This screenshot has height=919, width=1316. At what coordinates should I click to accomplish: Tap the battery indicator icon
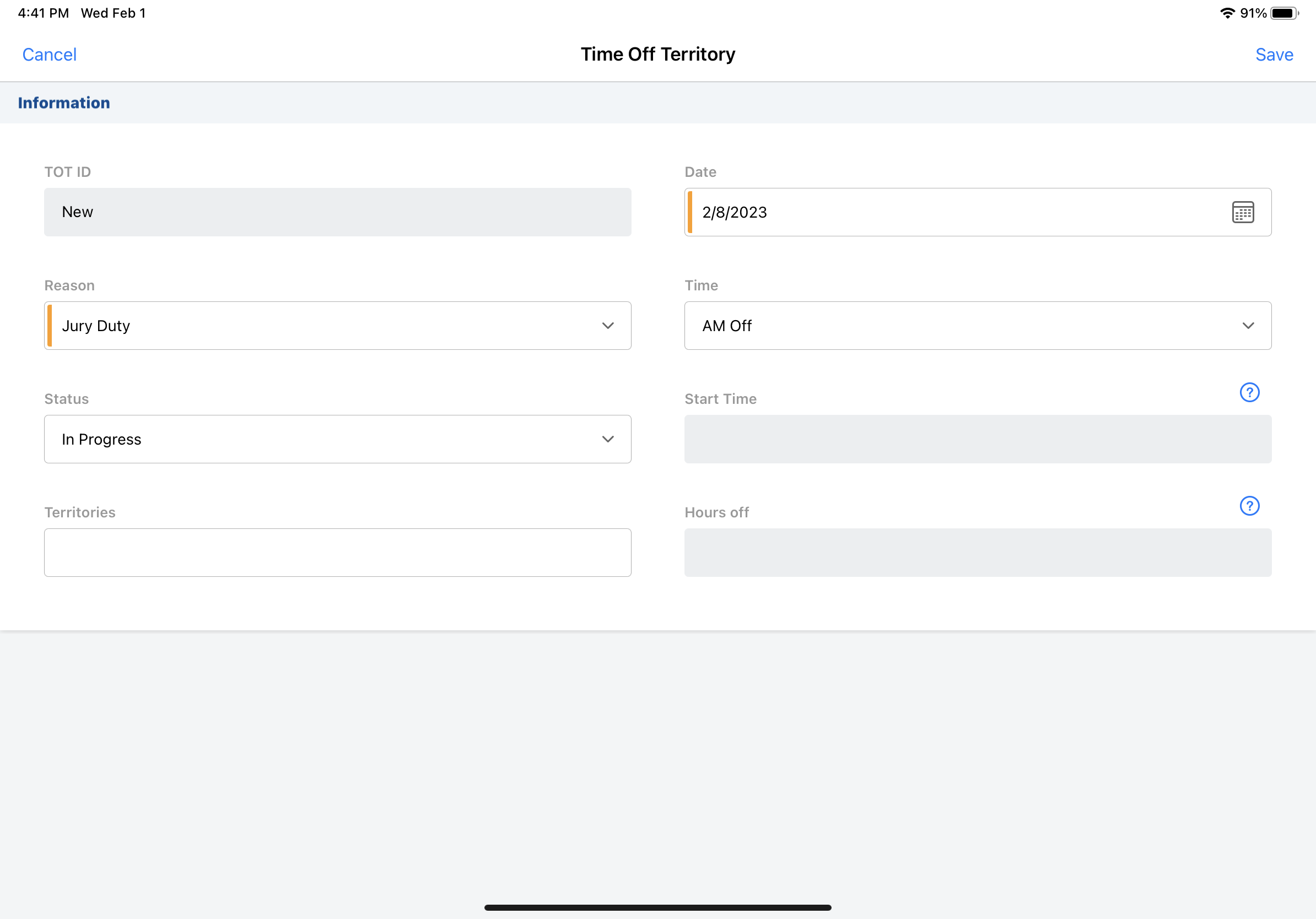(x=1284, y=13)
